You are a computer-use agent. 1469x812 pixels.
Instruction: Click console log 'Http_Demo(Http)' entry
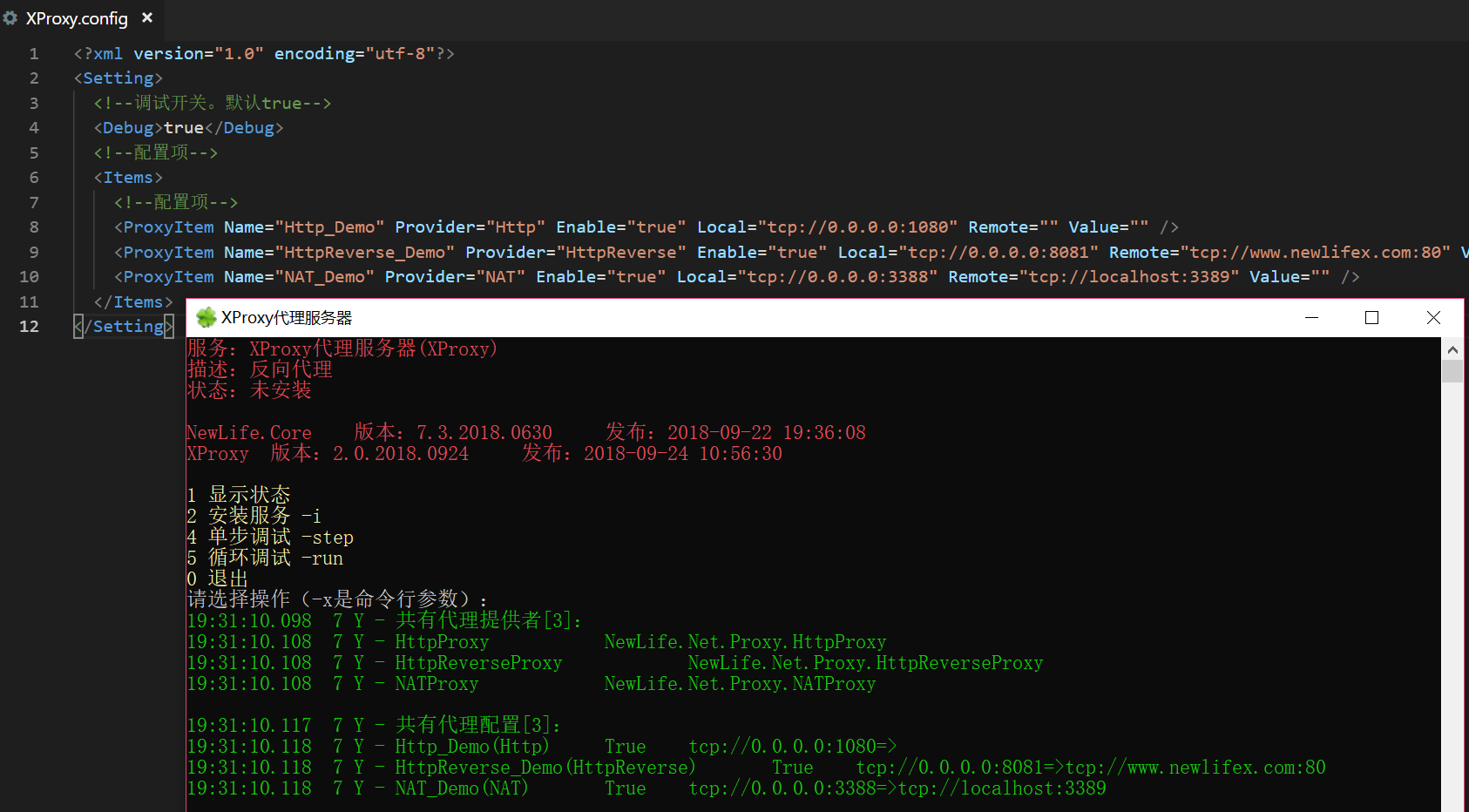472,747
